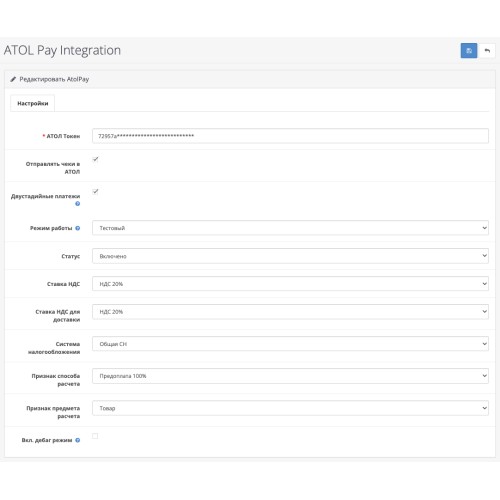Open the Режим работы dropdown
500x500 pixels.
pyautogui.click(x=290, y=228)
